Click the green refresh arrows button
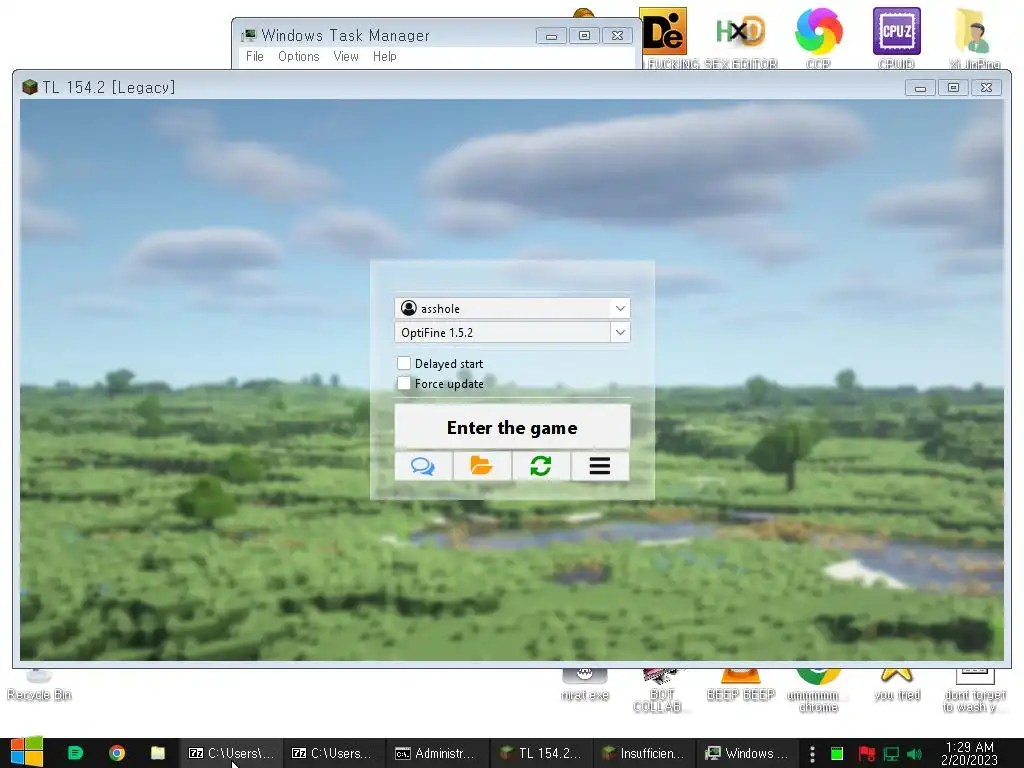Screen dimensions: 1024x768 point(541,466)
